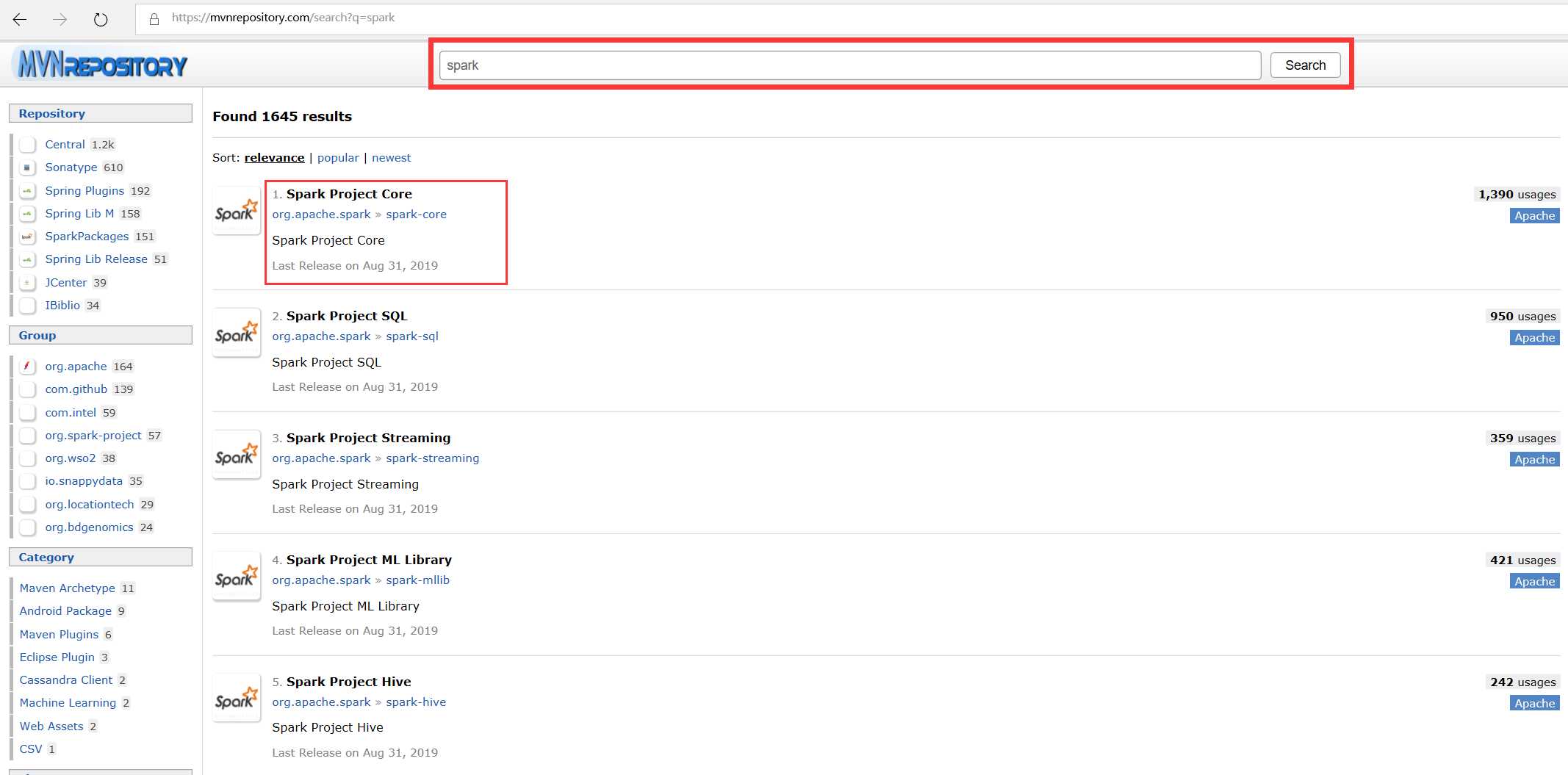
Task: Select the IBiblio repository icon
Action: 27,306
